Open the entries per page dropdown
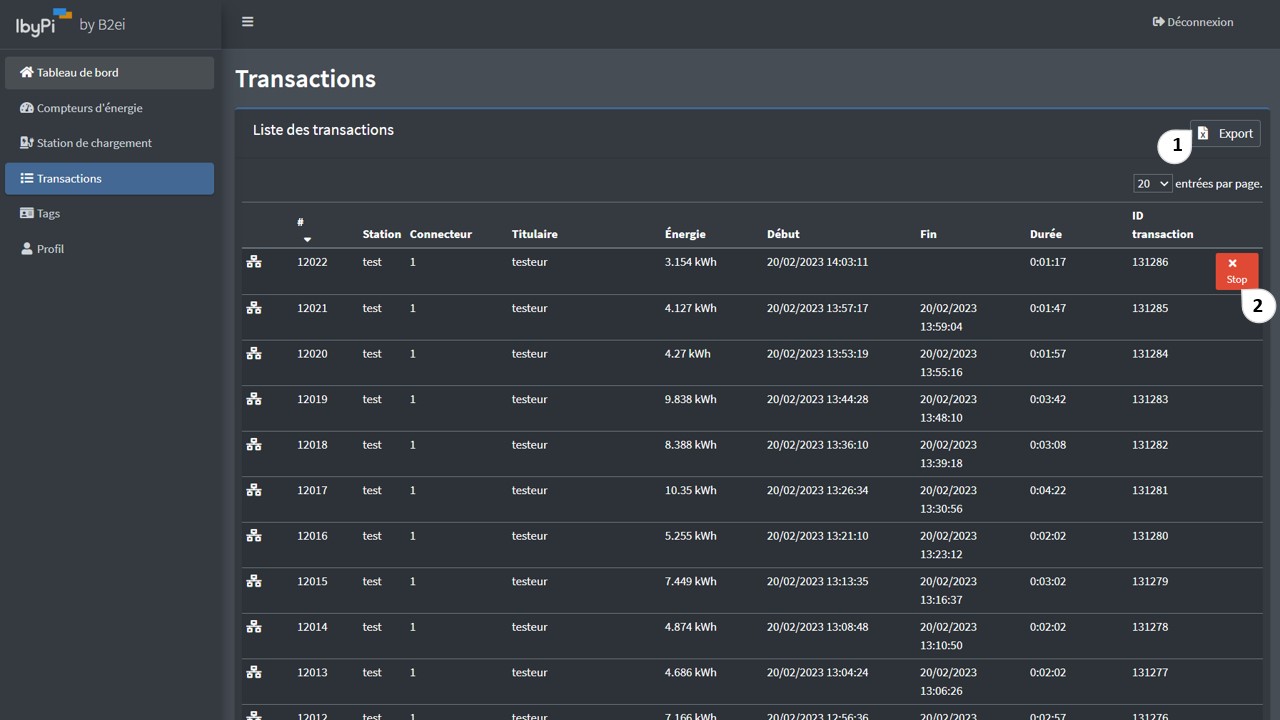The height and width of the screenshot is (720, 1280). (x=1152, y=184)
